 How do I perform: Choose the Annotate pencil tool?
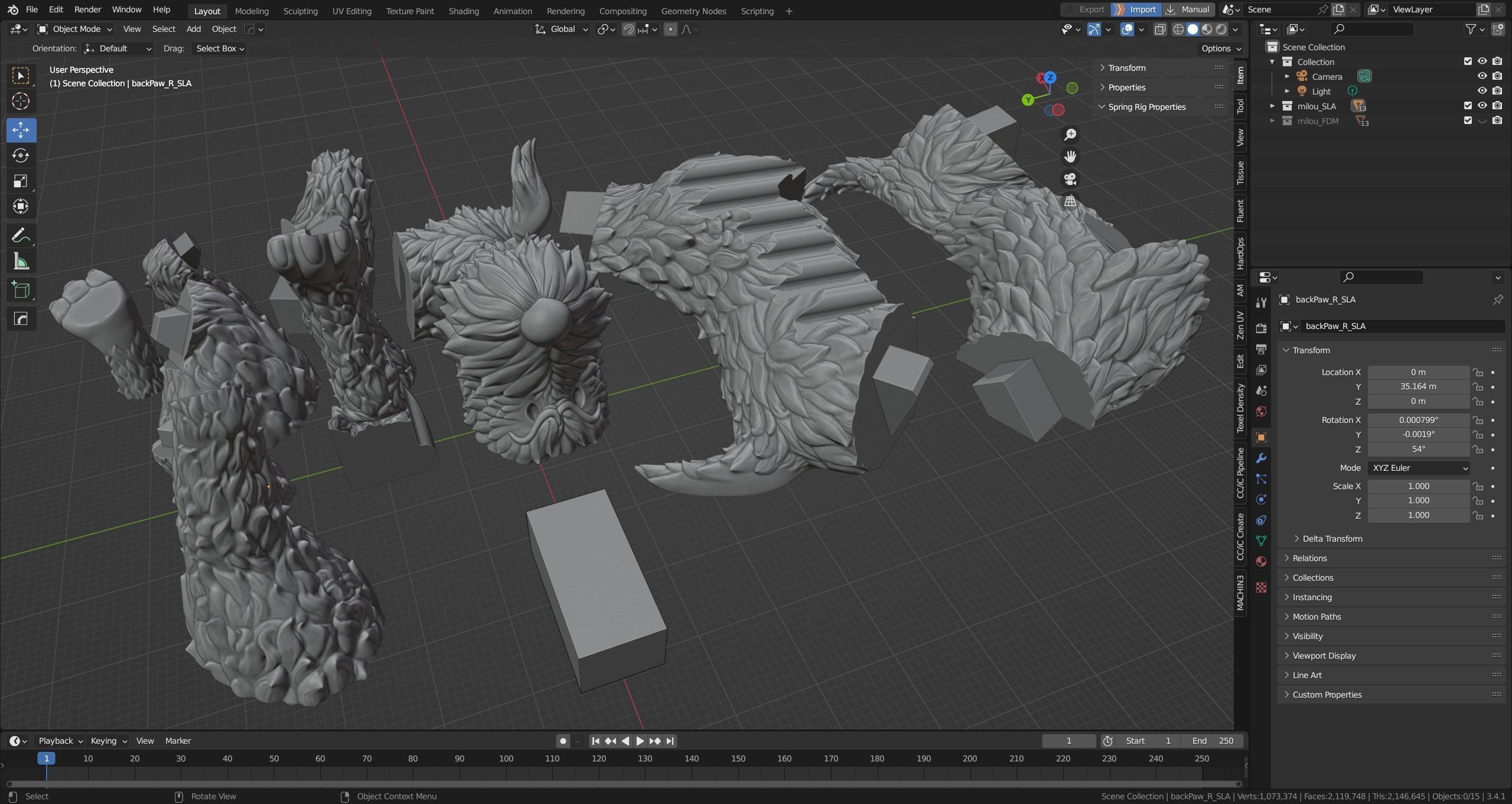(x=21, y=236)
